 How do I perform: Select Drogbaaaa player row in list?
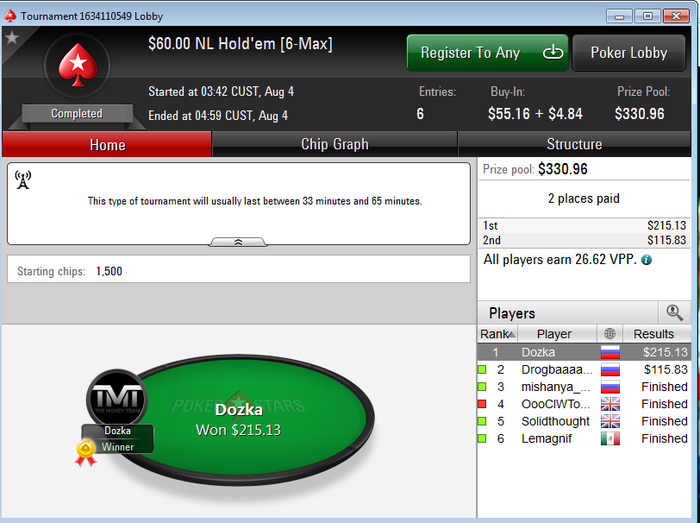584,369
